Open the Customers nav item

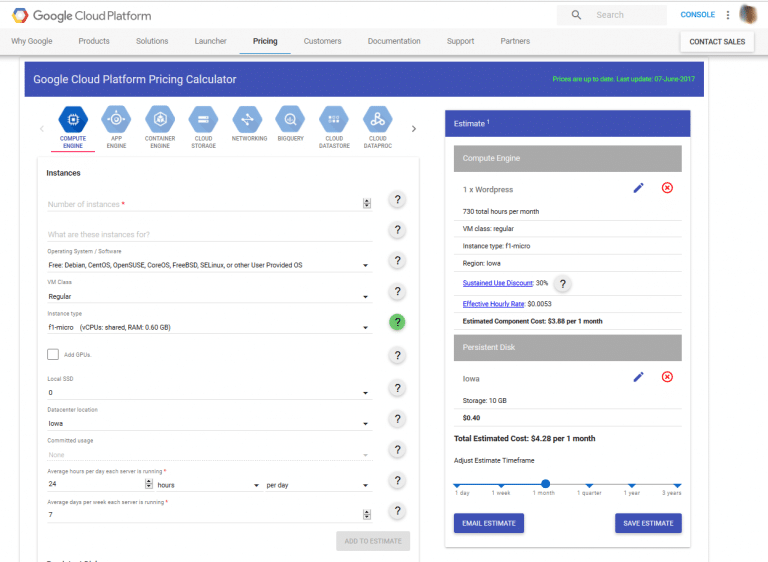pyautogui.click(x=322, y=41)
